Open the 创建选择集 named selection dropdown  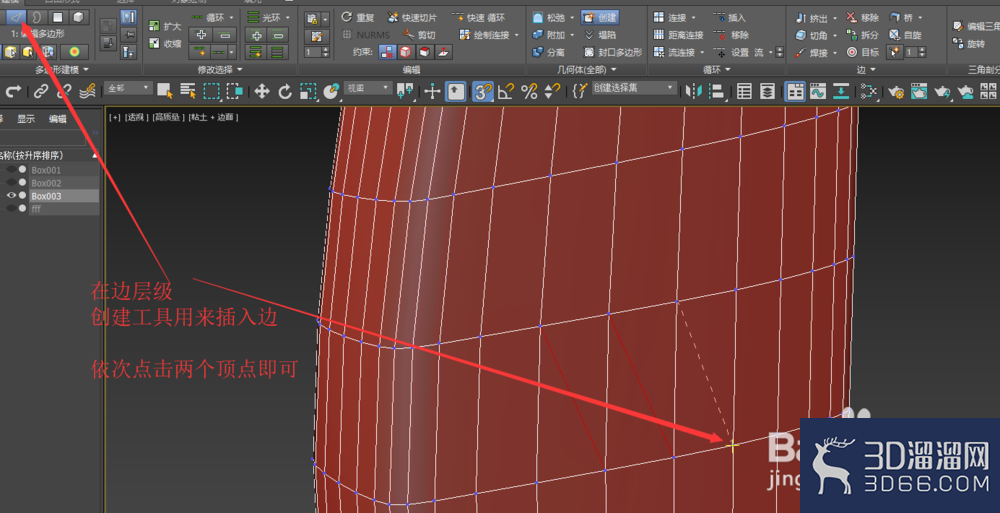click(634, 88)
